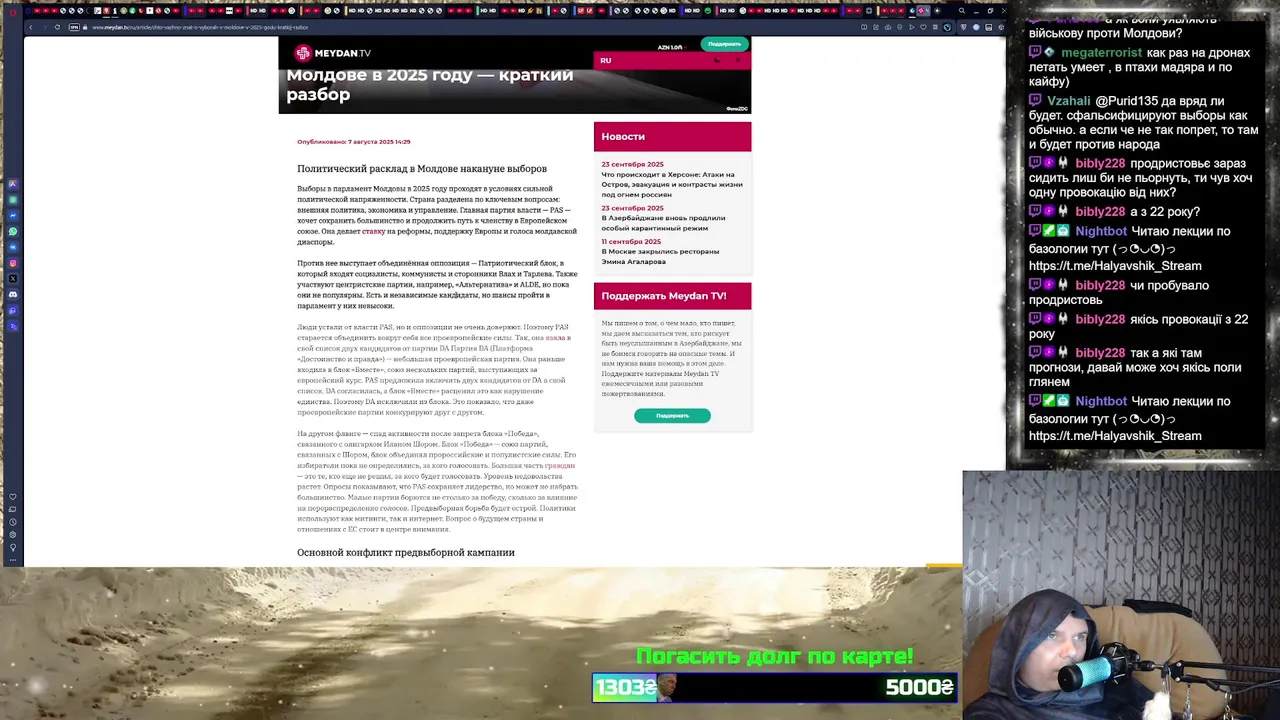Open Discord in the browser sidebar
Screen dimensions: 1280x720
click(13, 294)
